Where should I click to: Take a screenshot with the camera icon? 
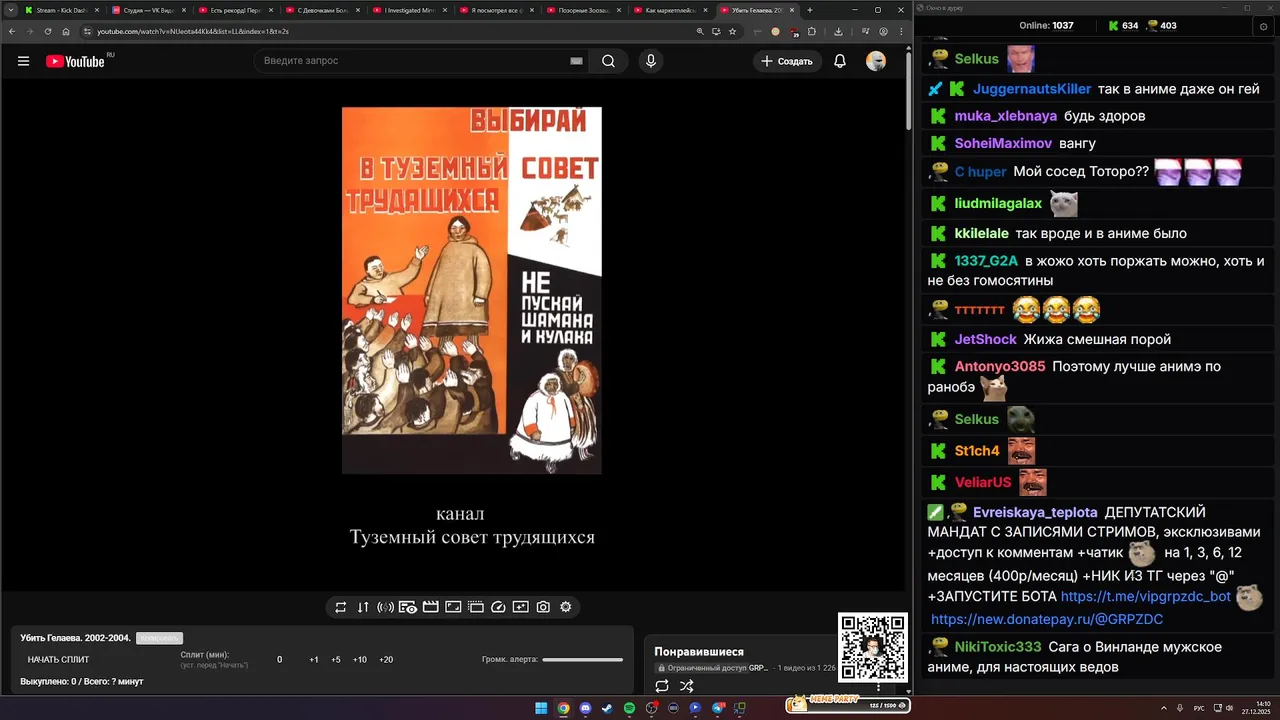pos(543,607)
